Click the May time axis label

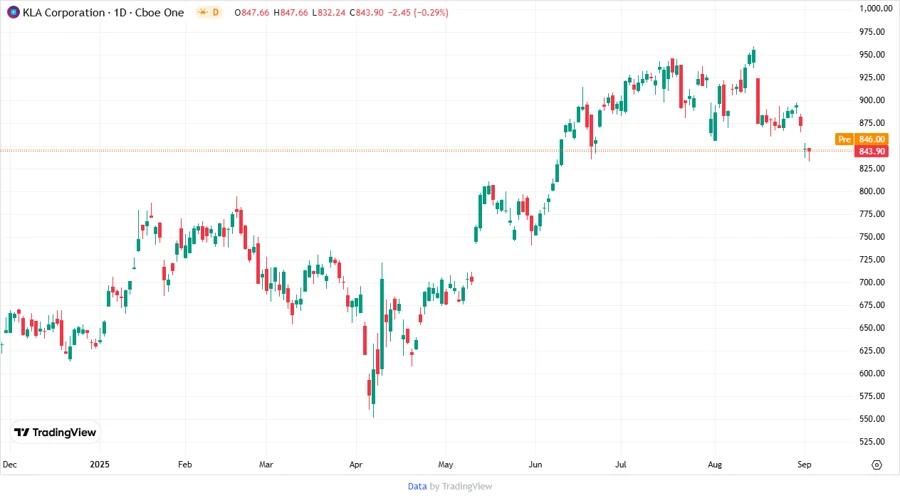pyautogui.click(x=445, y=464)
